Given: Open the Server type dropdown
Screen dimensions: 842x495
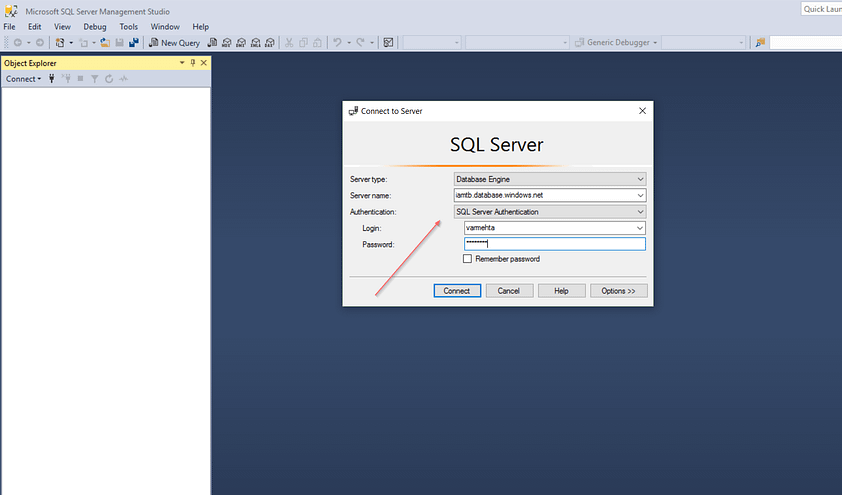Looking at the screenshot, I should 640,179.
